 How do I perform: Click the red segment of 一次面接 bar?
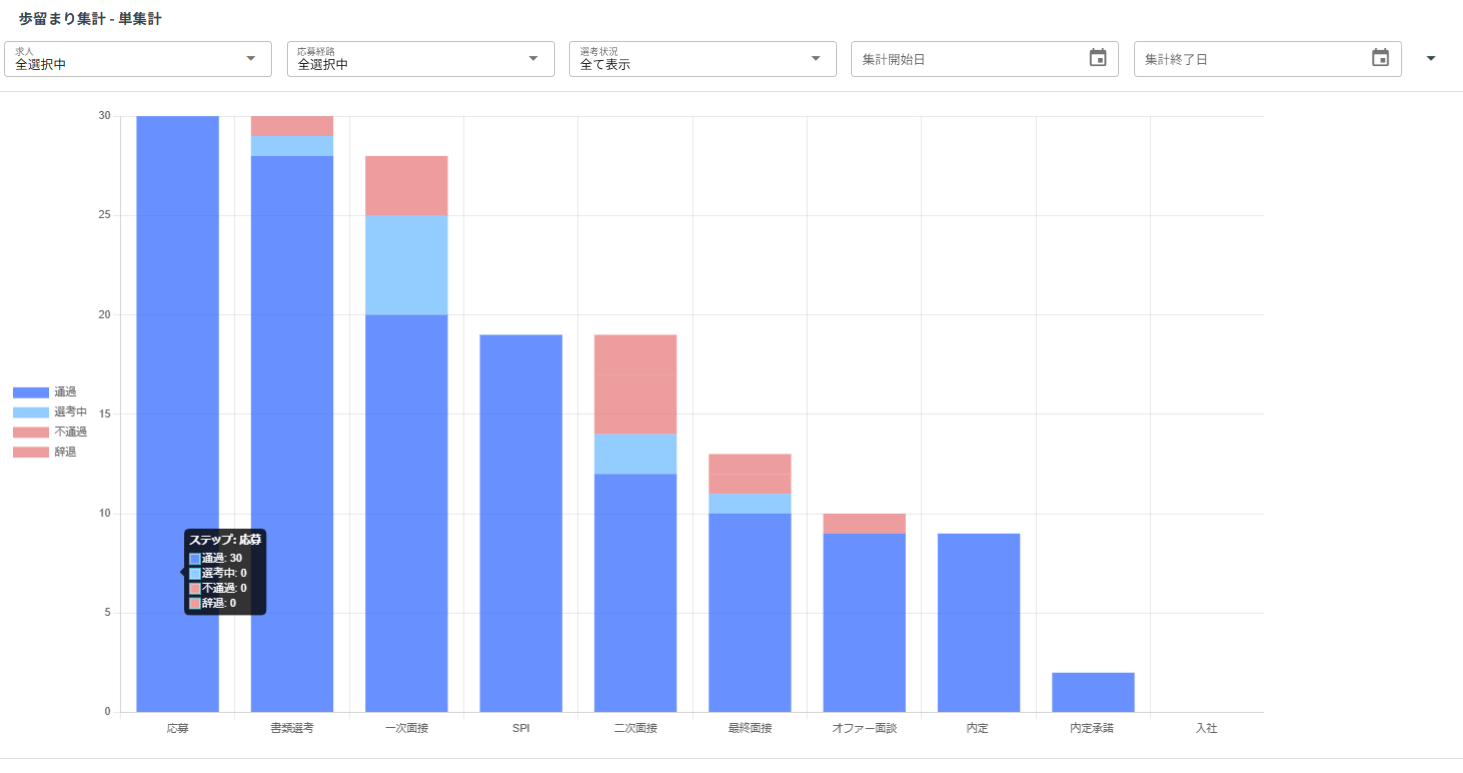[x=406, y=186]
